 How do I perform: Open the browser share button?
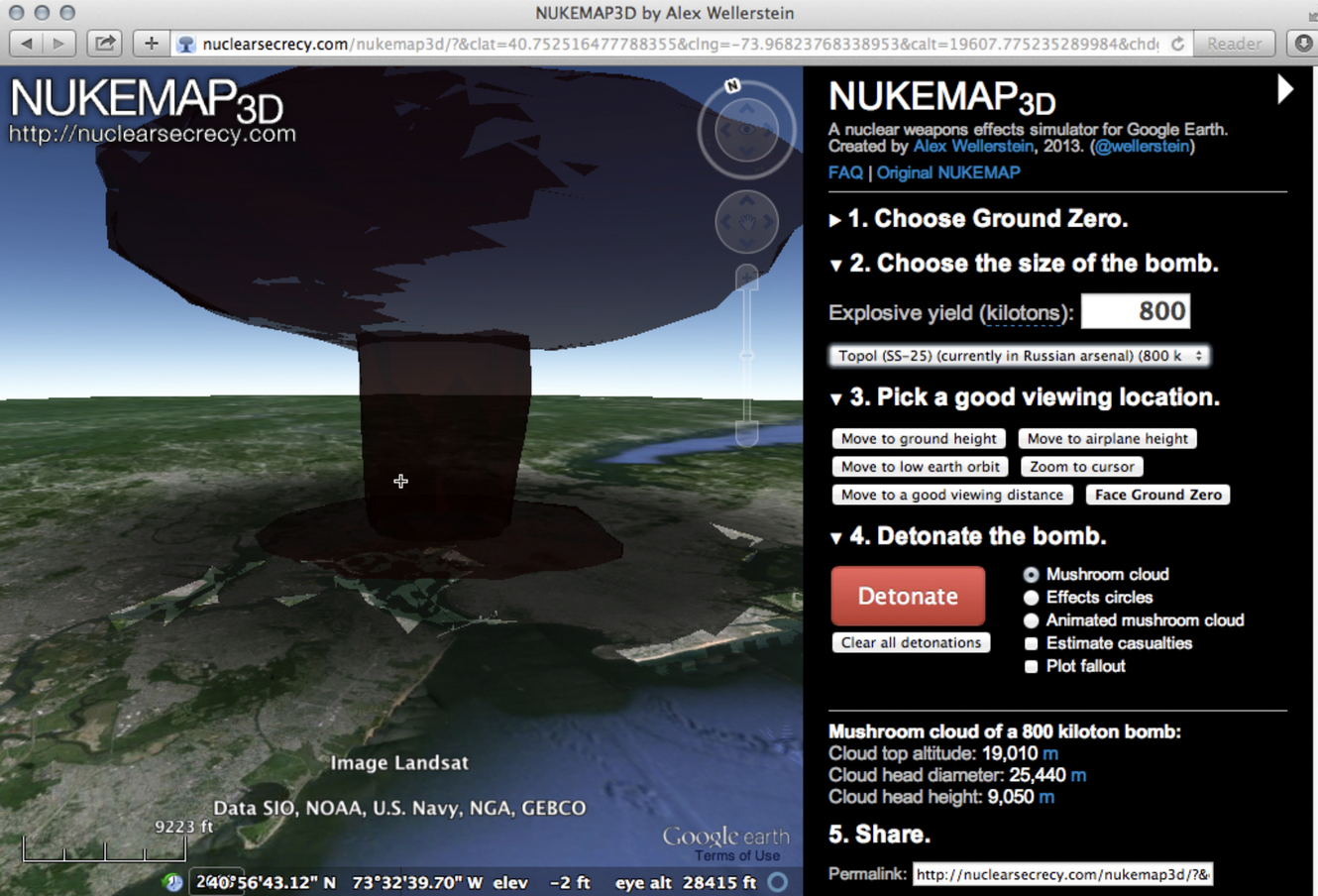coord(105,44)
